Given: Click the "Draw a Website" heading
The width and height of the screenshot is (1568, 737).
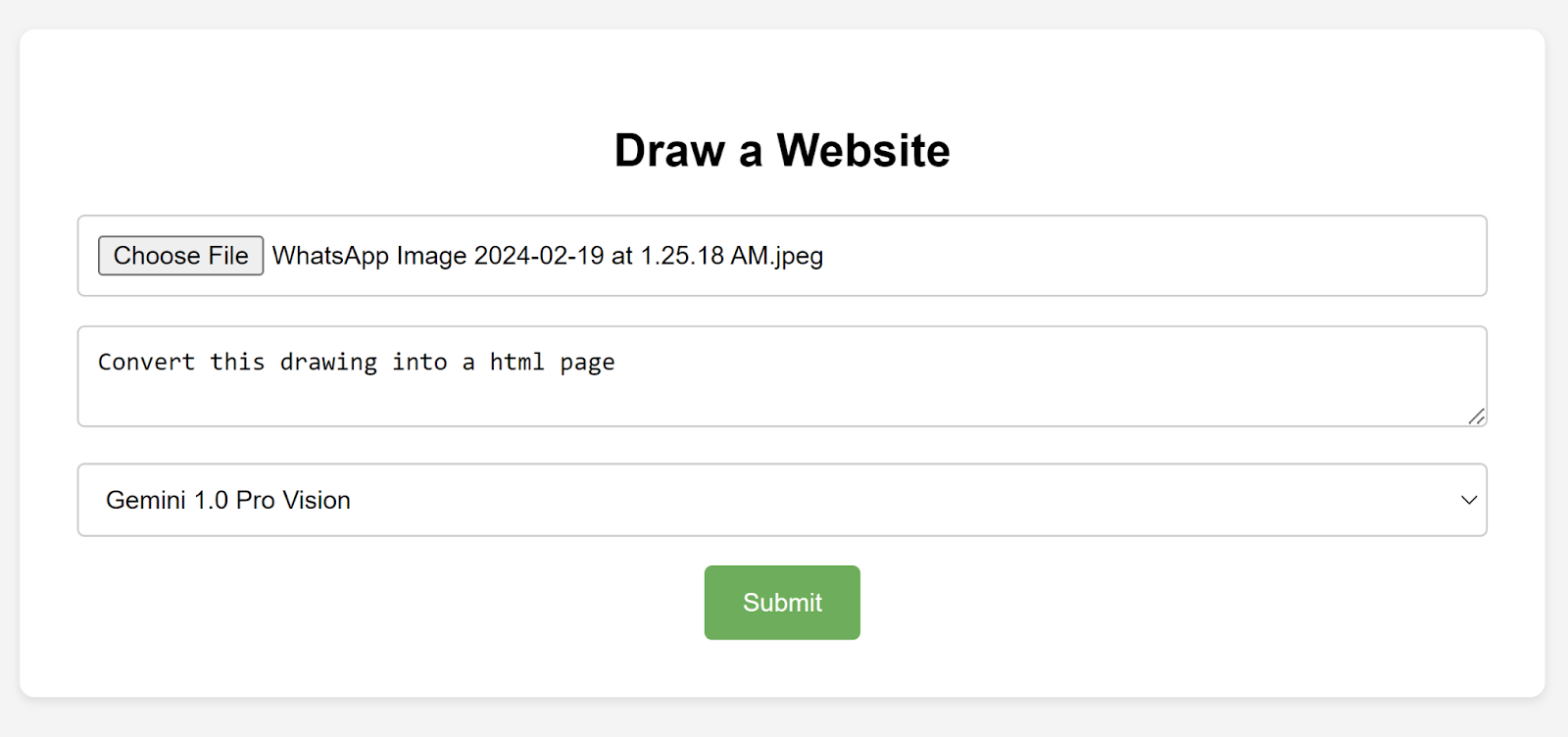Looking at the screenshot, I should 781,151.
